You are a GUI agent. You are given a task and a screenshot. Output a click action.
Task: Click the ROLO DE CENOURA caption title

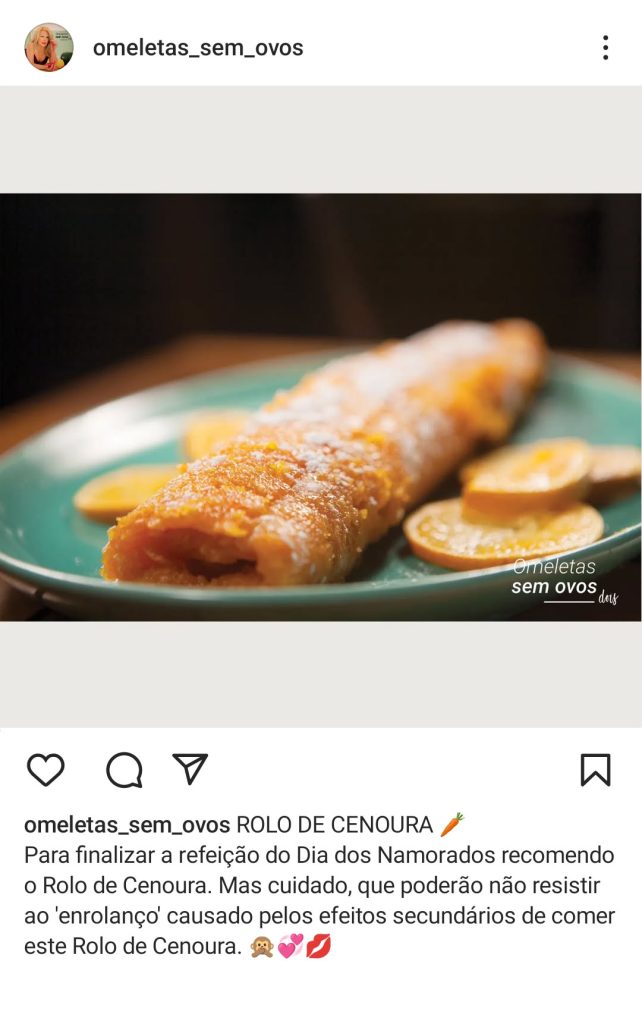pyautogui.click(x=334, y=825)
